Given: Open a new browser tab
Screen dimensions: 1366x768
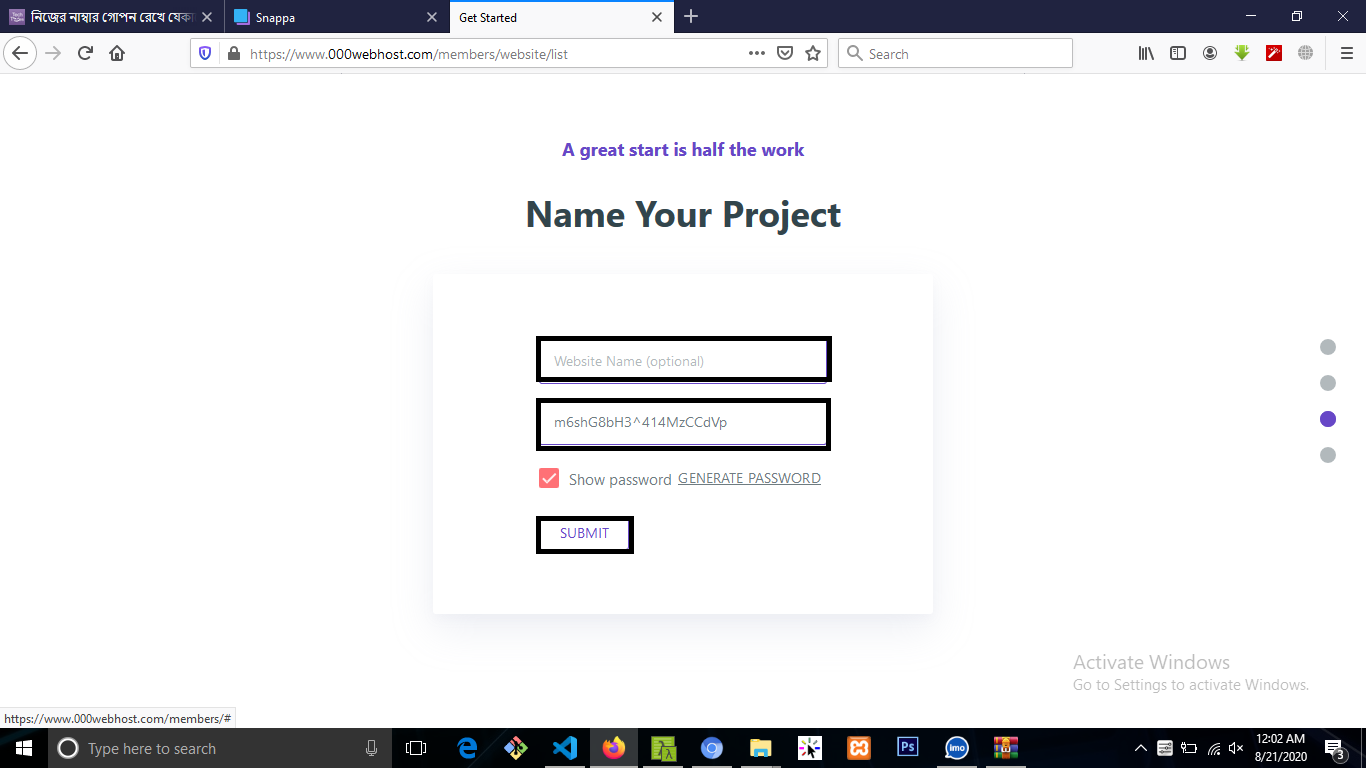Looking at the screenshot, I should pos(691,17).
